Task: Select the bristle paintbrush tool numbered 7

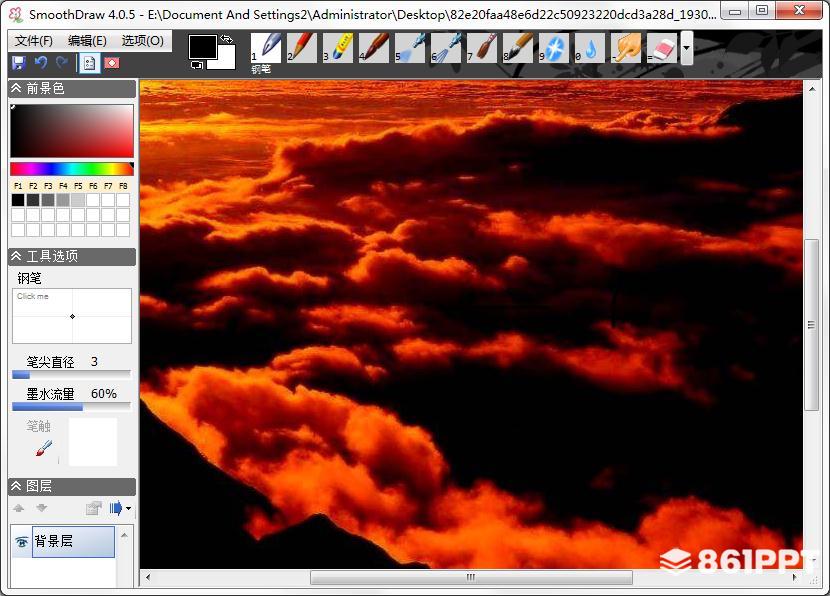Action: (482, 48)
